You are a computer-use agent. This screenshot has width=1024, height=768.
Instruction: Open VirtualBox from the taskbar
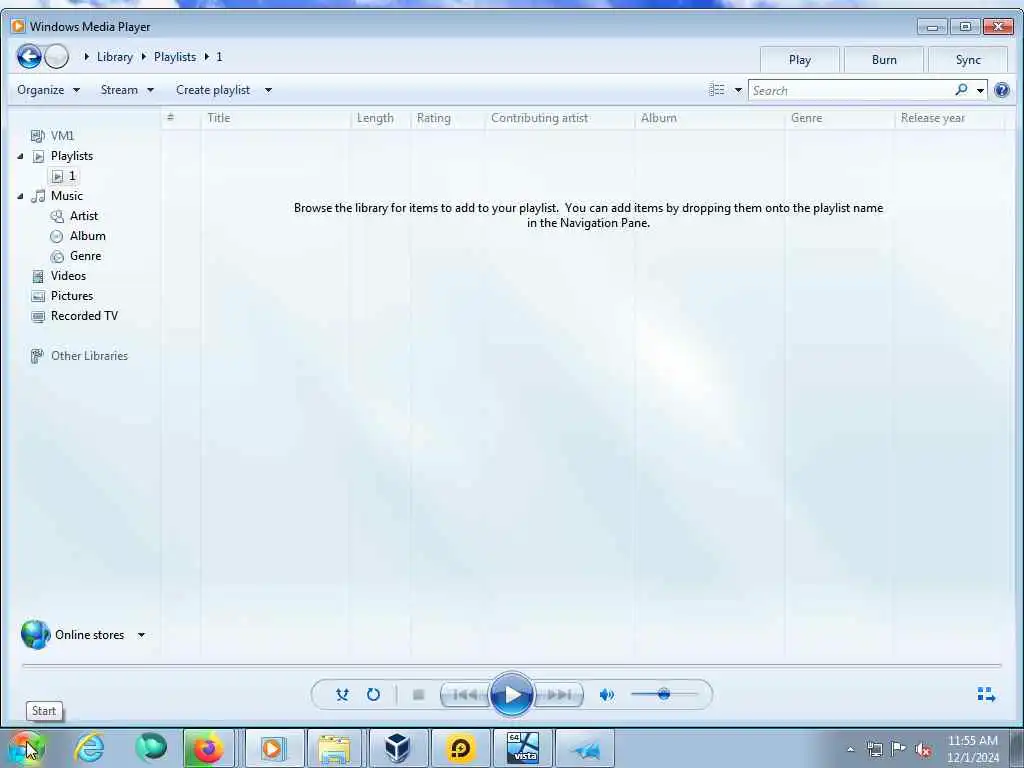(398, 748)
